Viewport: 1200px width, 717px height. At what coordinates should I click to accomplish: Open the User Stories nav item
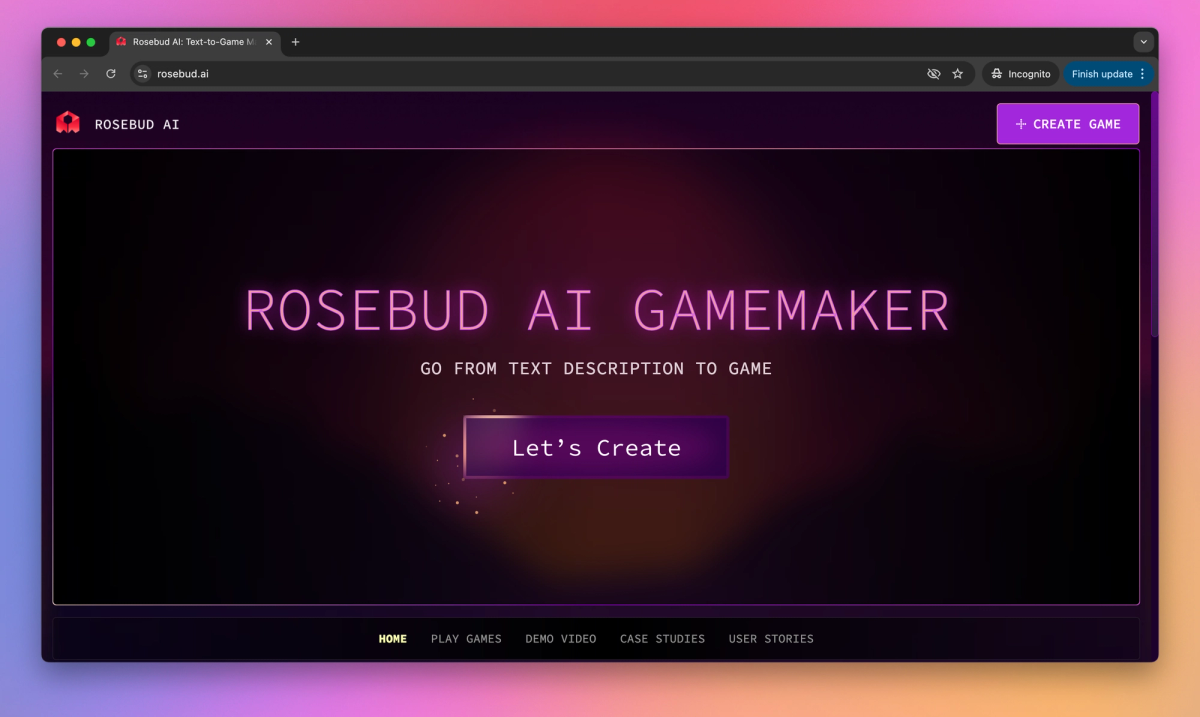pyautogui.click(x=771, y=639)
